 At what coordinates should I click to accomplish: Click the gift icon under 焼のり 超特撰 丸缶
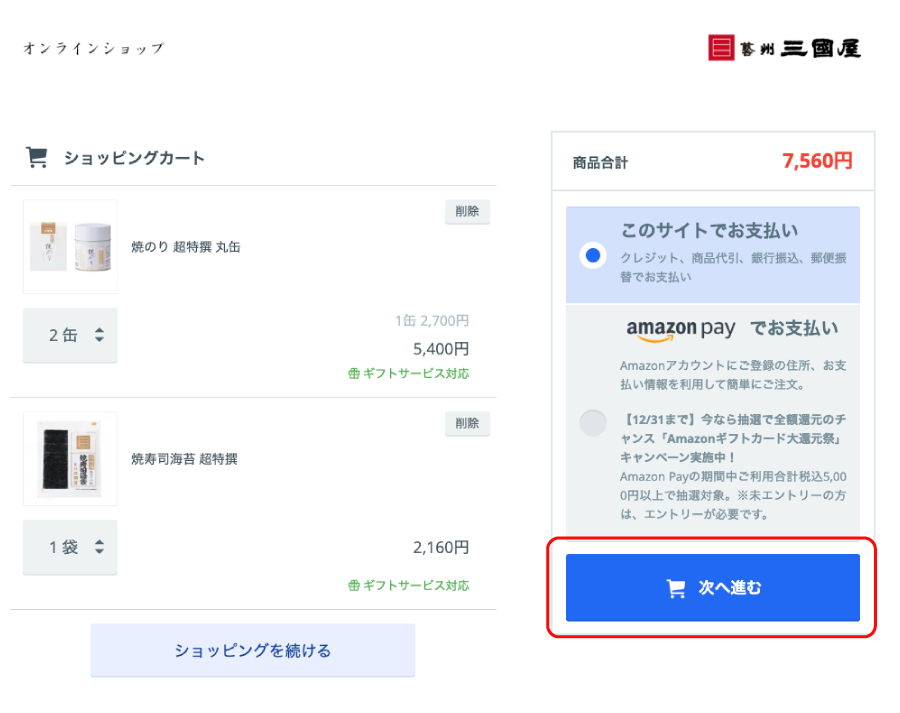353,373
